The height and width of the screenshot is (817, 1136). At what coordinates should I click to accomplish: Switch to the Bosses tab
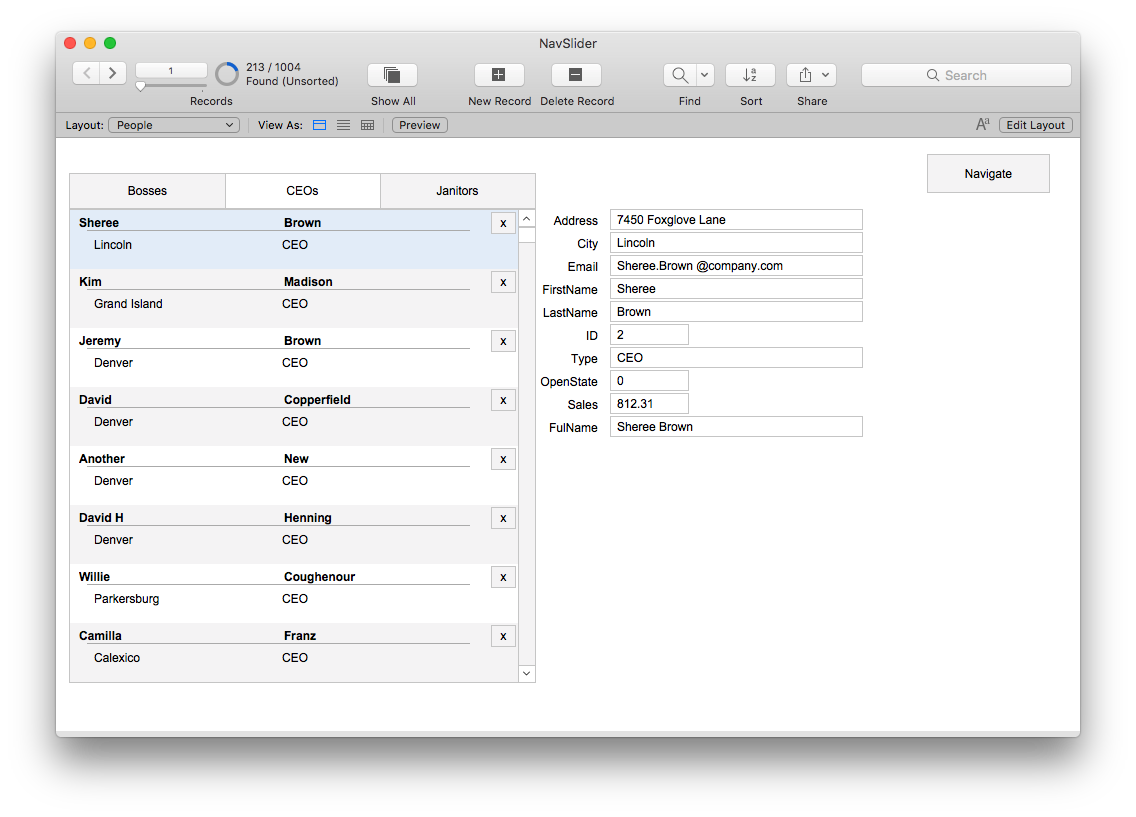point(147,191)
